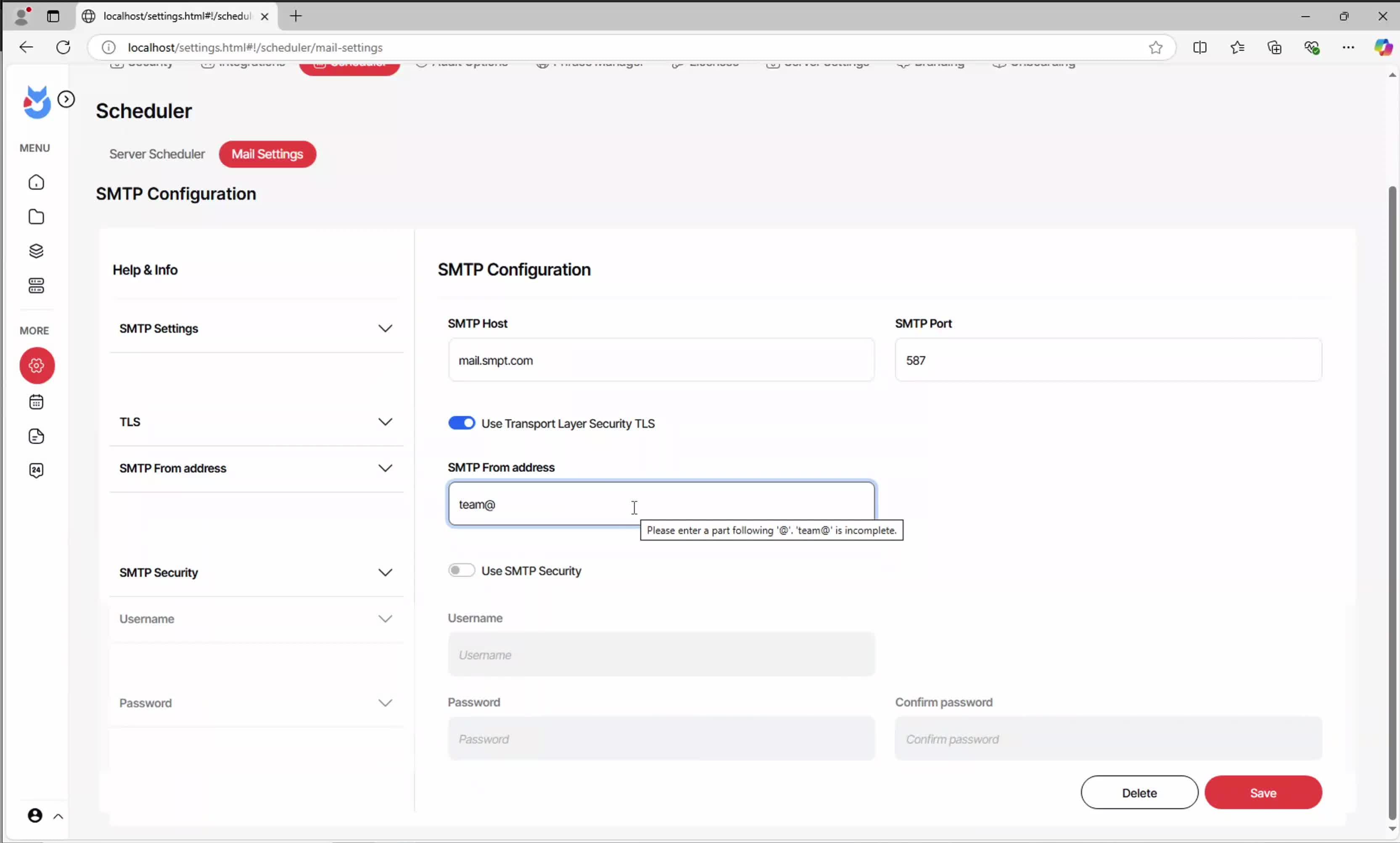
Task: Expand sidebar with circled arrow icon
Action: [66, 99]
